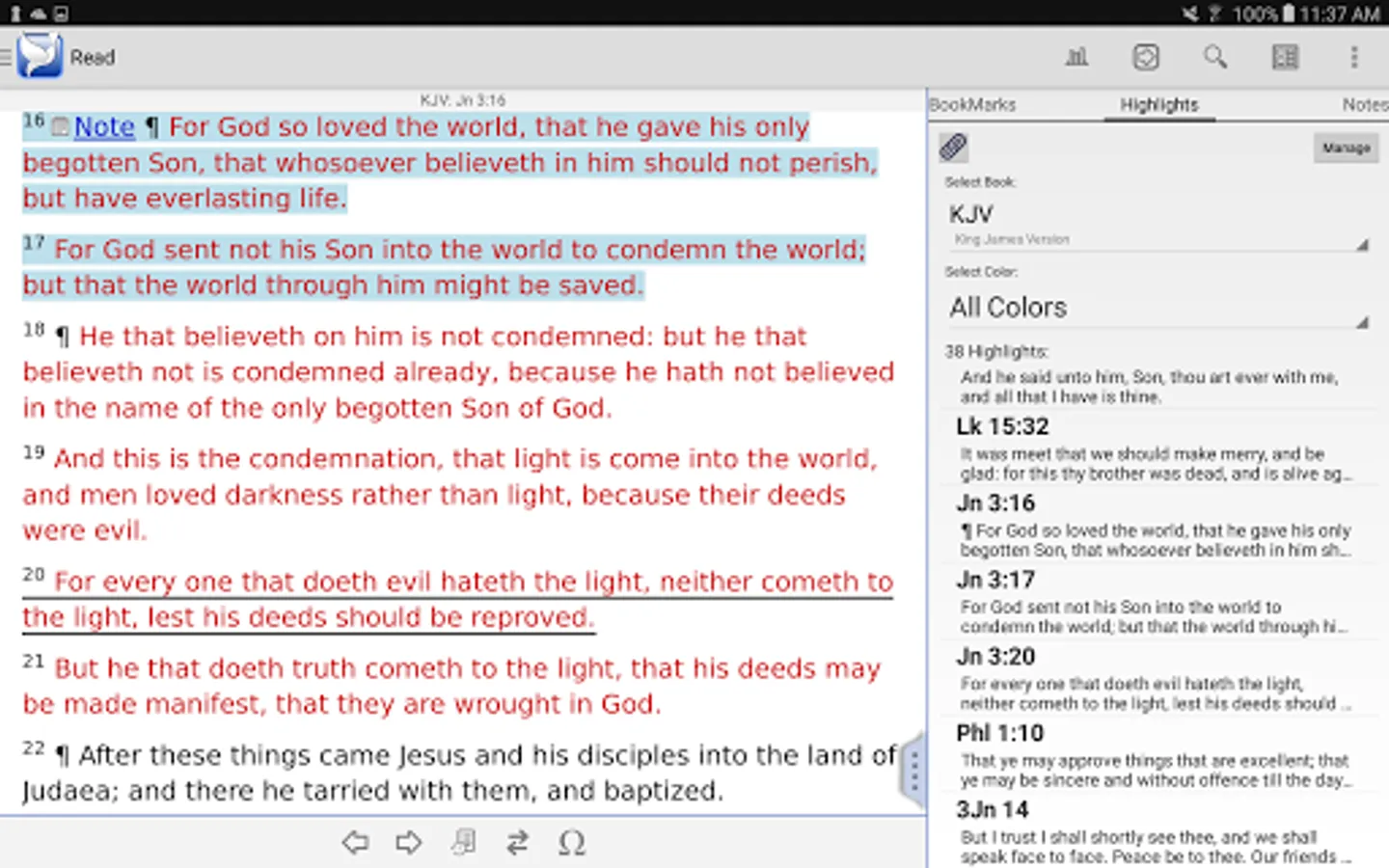Tap the highlighted verse 17 text
The image size is (1389, 868).
444,267
